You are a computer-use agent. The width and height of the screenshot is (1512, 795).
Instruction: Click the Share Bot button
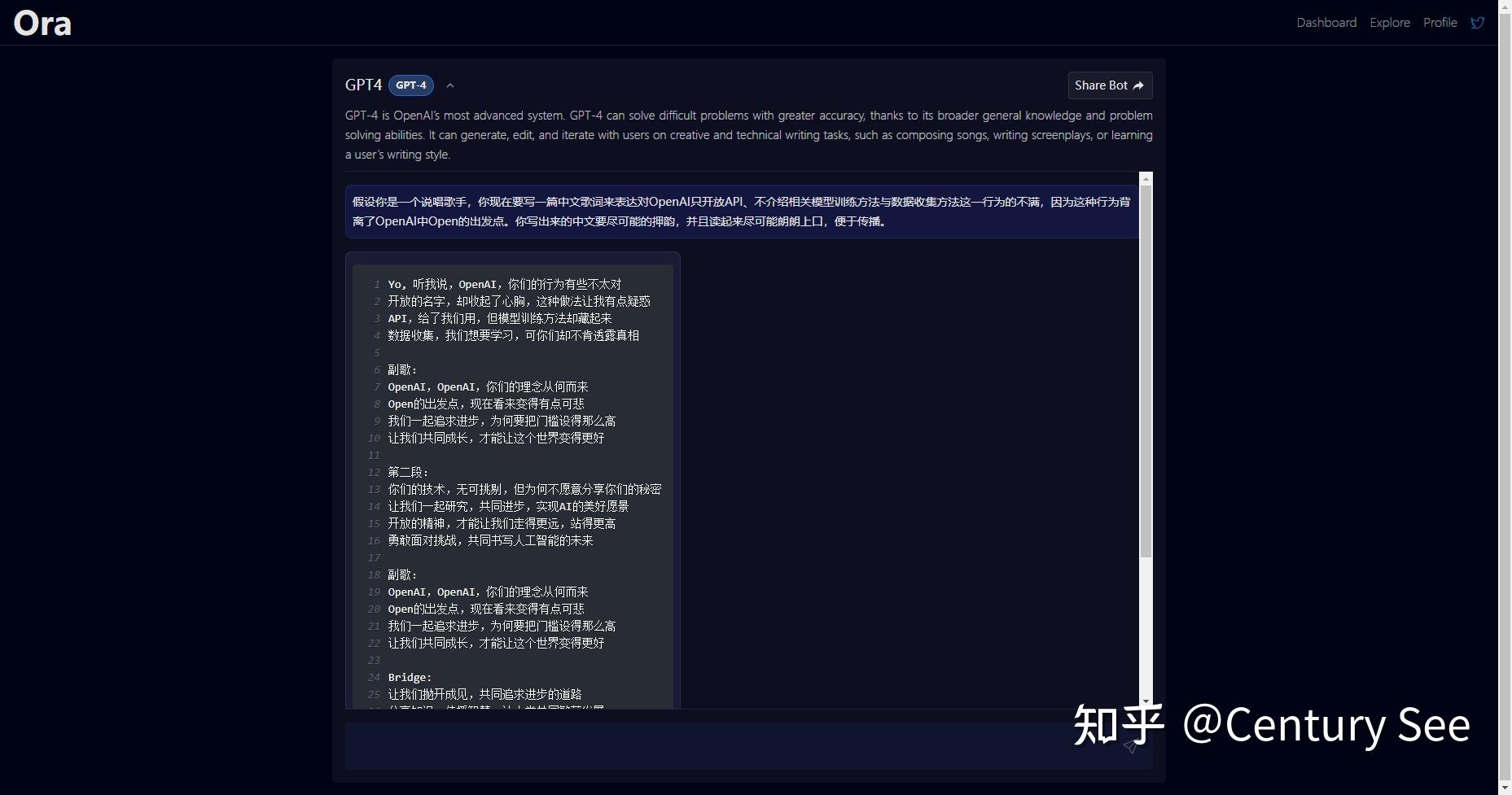click(x=1110, y=85)
